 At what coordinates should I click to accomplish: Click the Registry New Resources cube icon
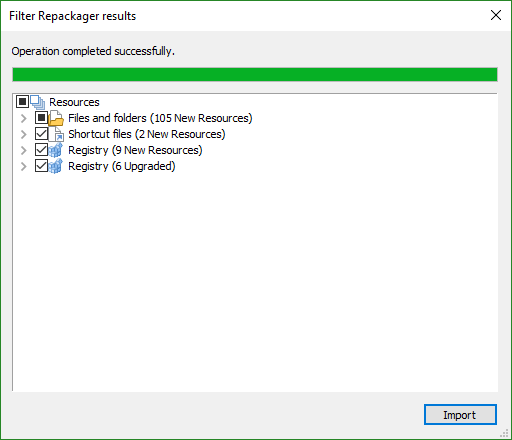56,150
